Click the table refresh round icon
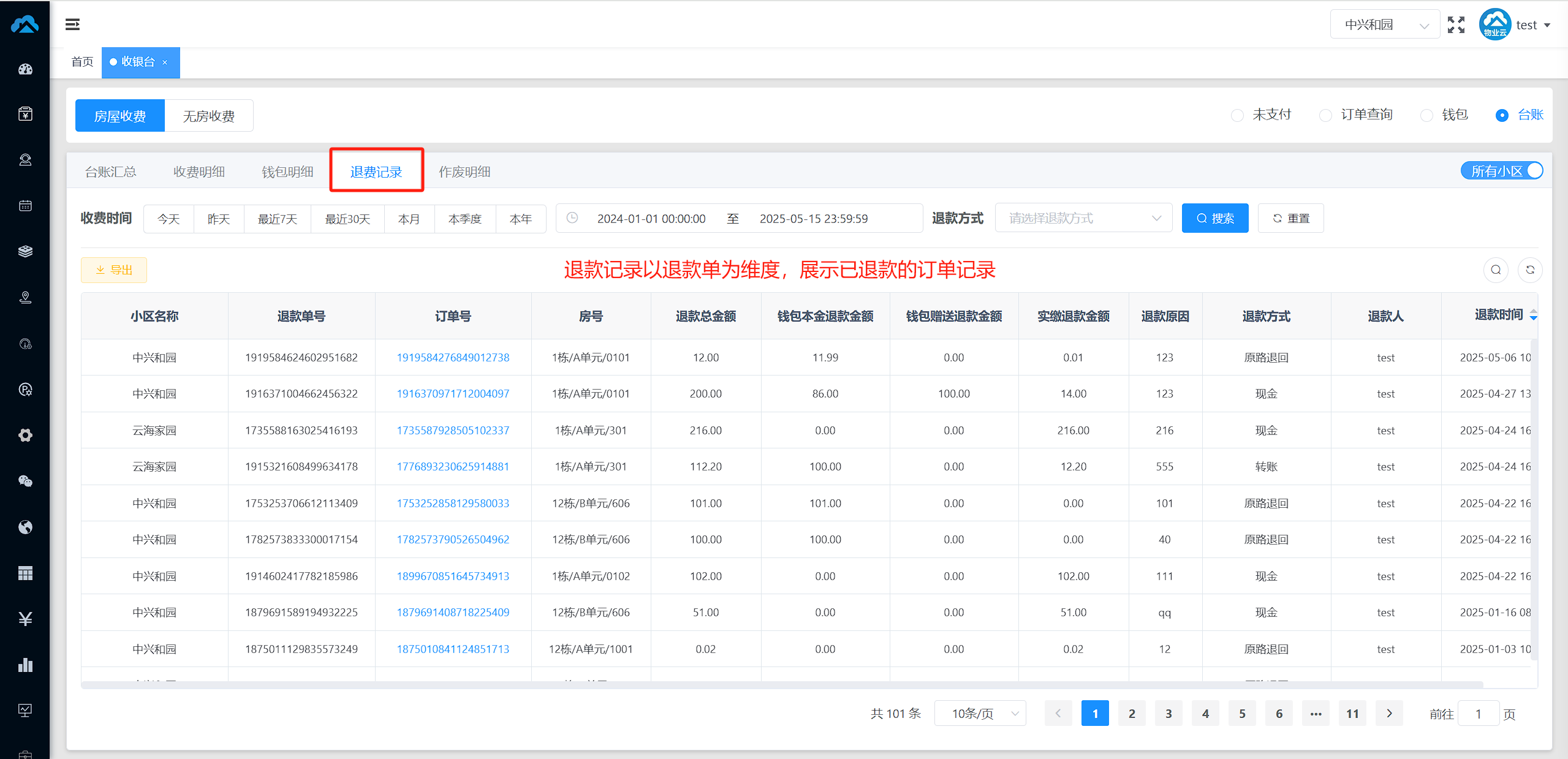This screenshot has height=759, width=1568. (x=1530, y=270)
